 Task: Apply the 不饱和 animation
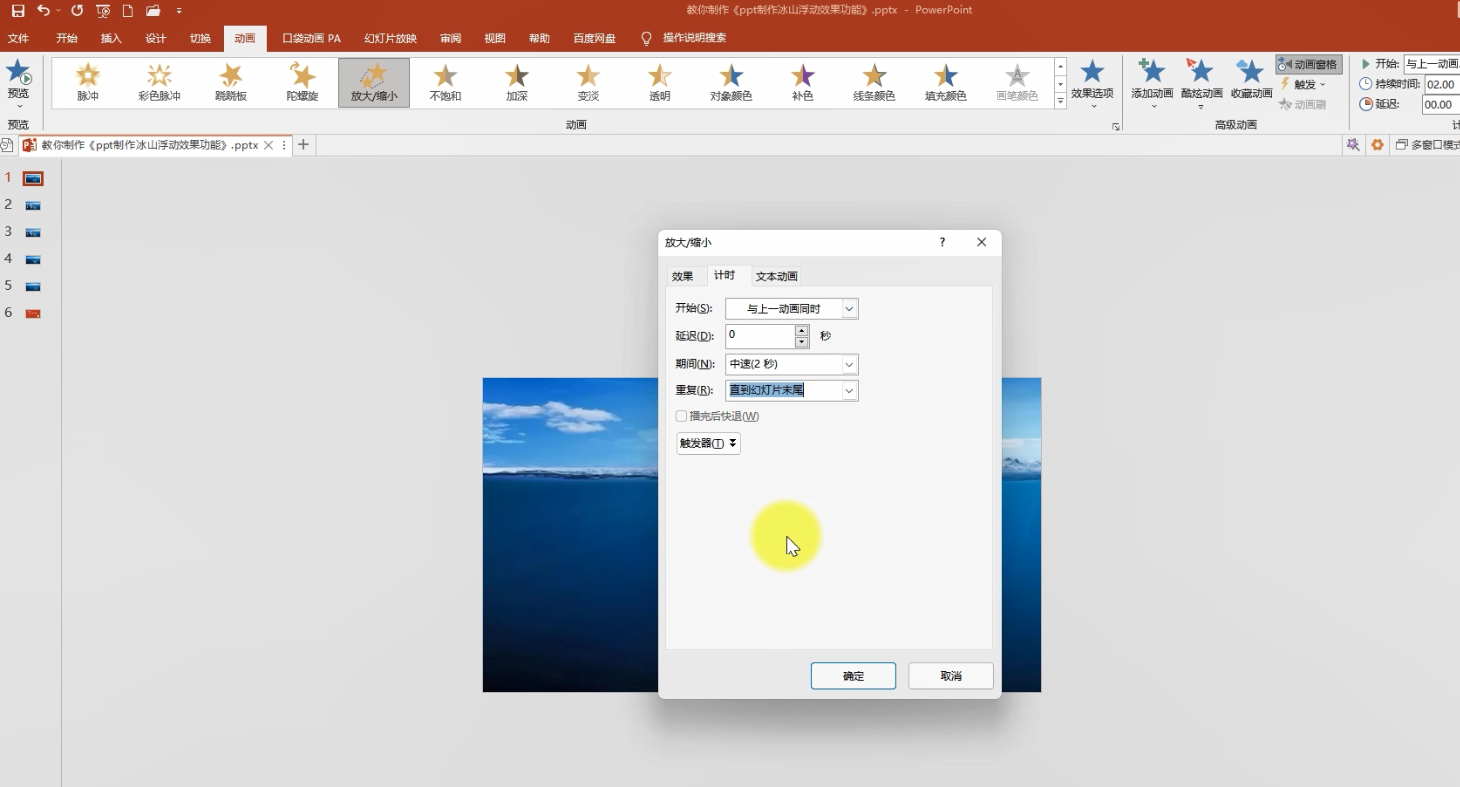click(x=445, y=83)
